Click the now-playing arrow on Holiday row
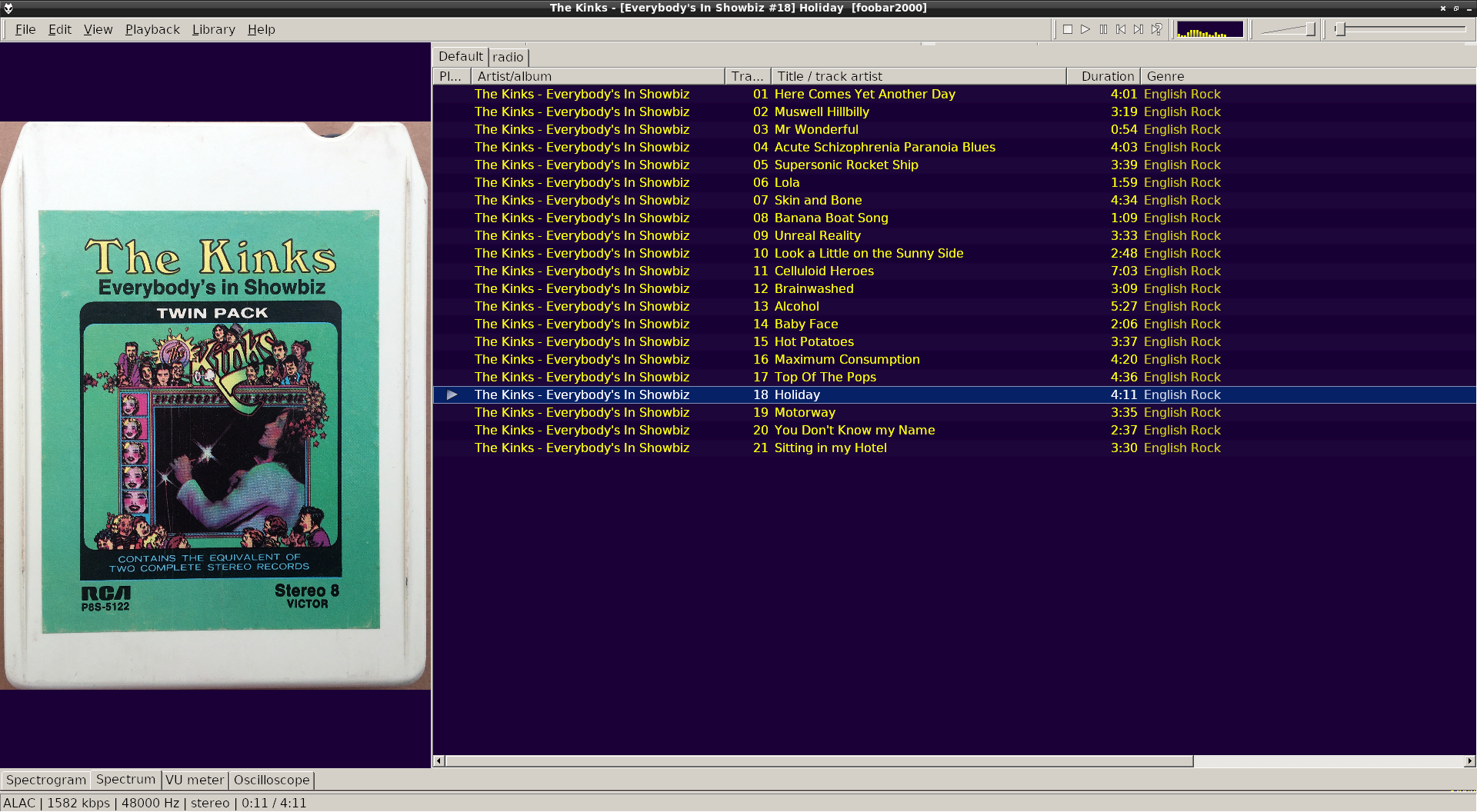 click(452, 394)
